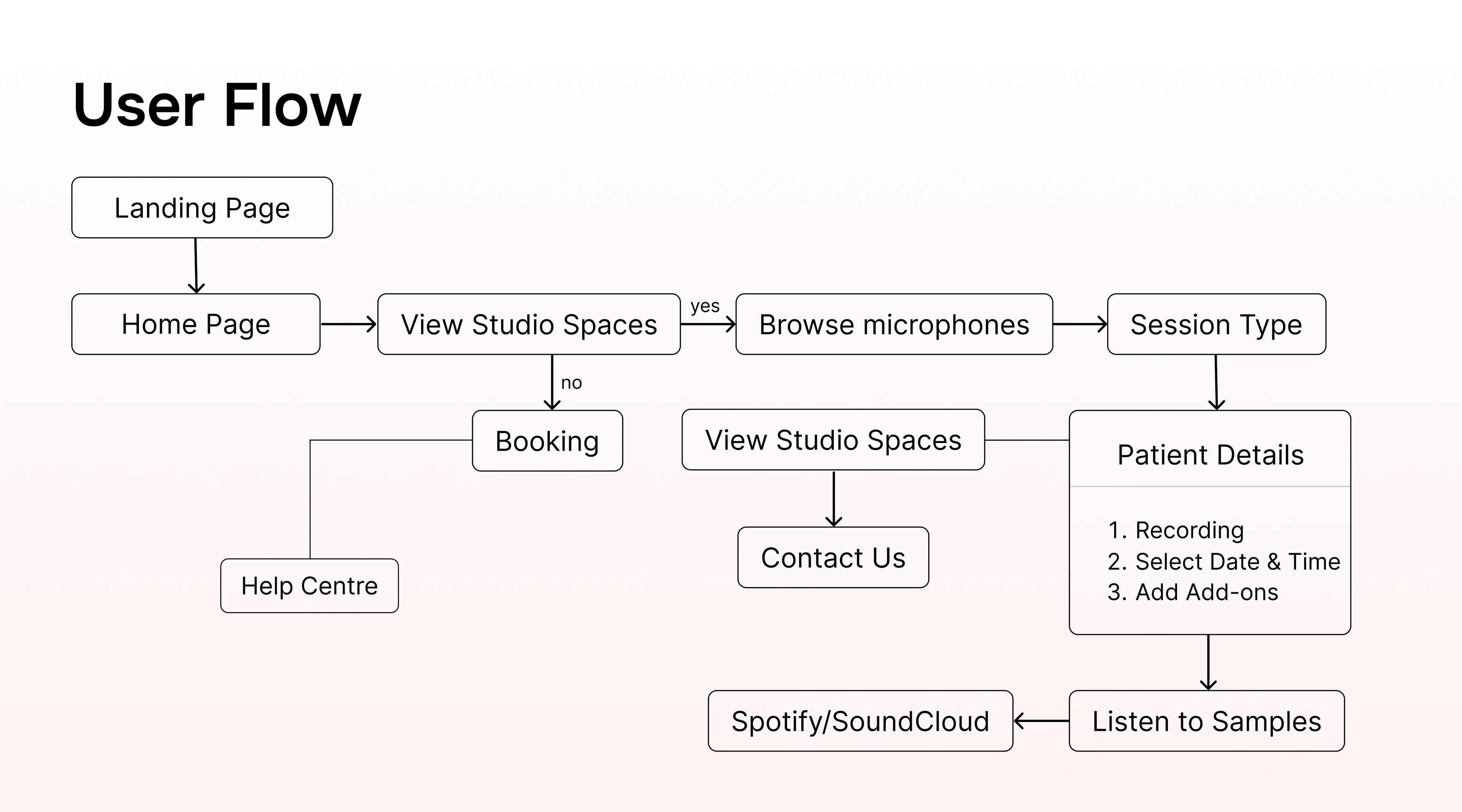The width and height of the screenshot is (1462, 812).
Task: Select the Spotify/SoundCloud node
Action: (x=860, y=721)
